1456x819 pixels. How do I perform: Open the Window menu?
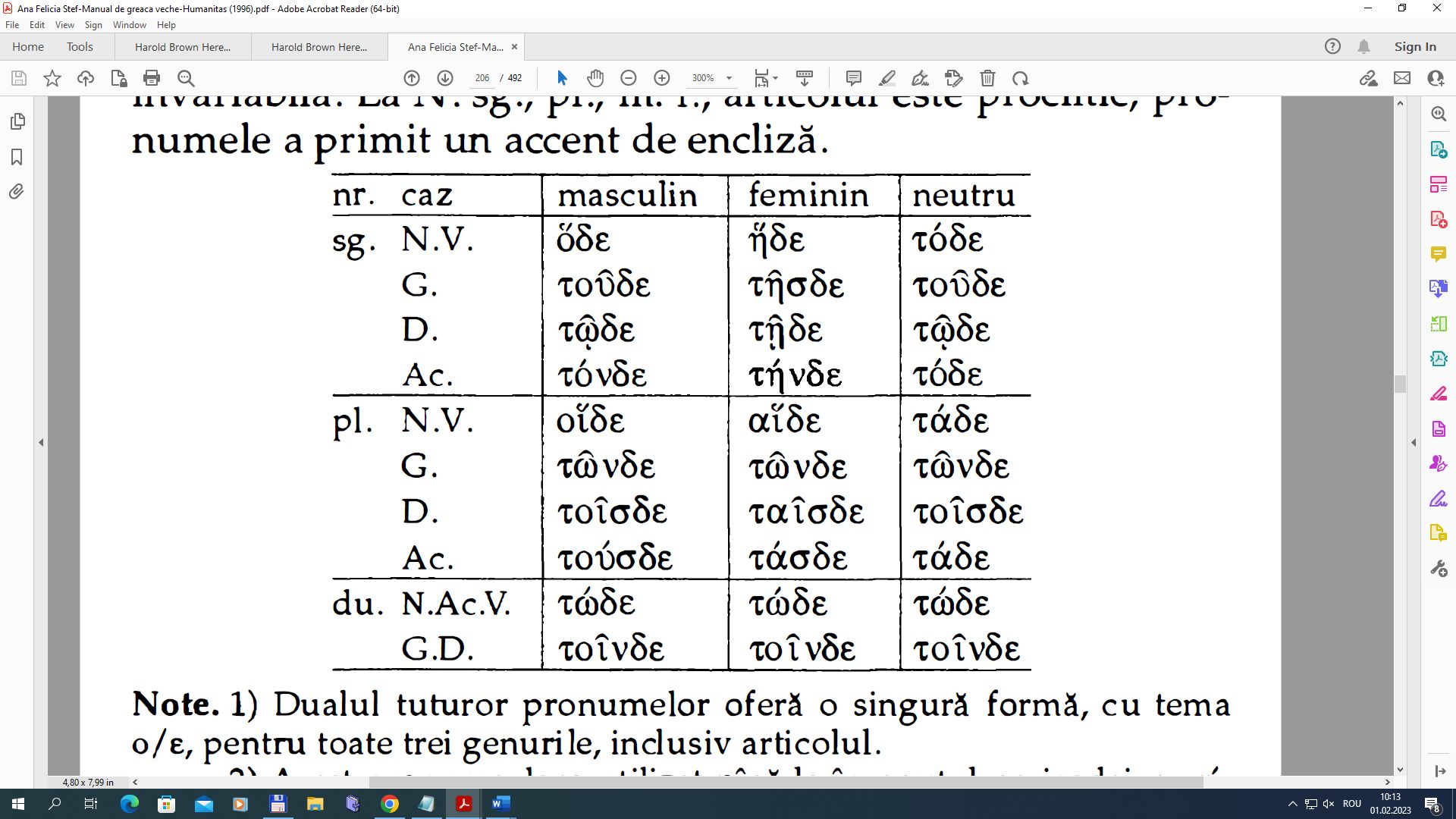(x=130, y=25)
